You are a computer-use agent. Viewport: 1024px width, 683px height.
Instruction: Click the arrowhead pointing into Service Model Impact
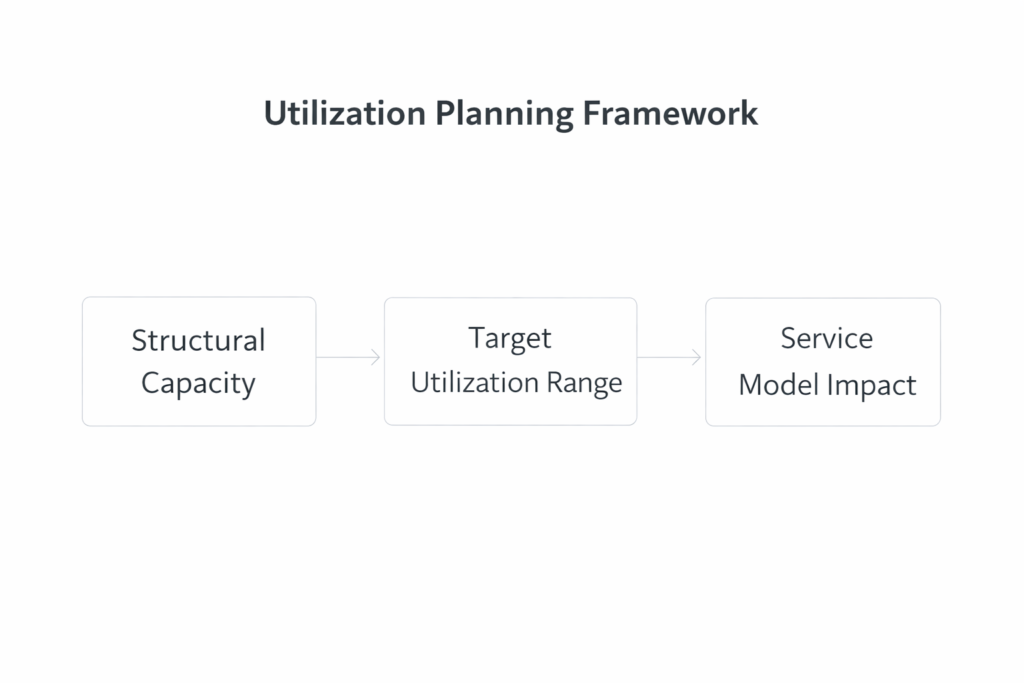pos(697,357)
